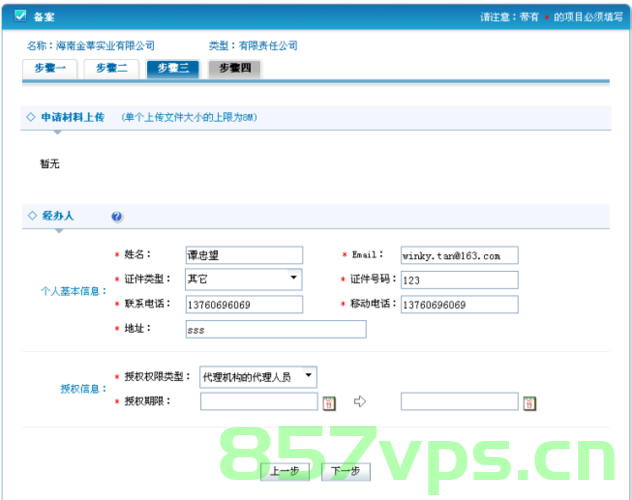Click the upload size limit note
Screen dimensions: 632x500
[189, 117]
